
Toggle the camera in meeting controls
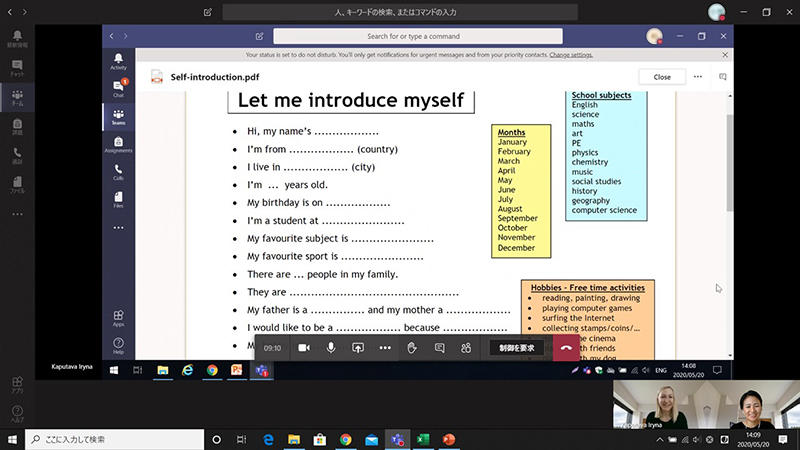304,348
